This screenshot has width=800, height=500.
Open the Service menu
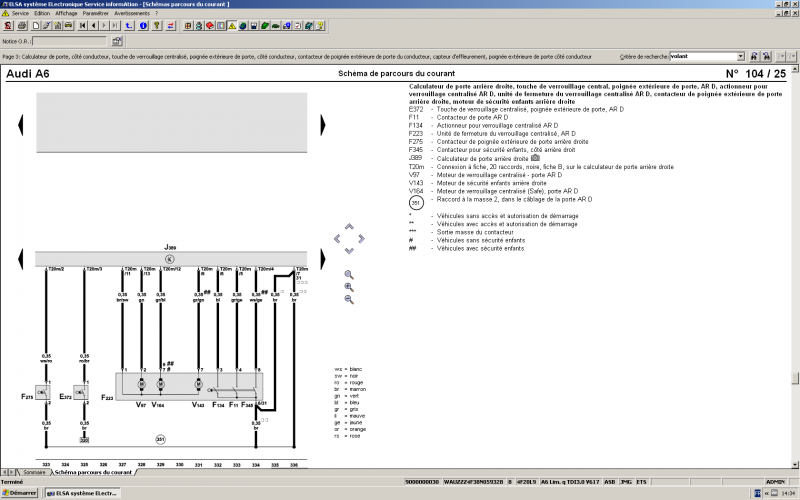coord(20,13)
